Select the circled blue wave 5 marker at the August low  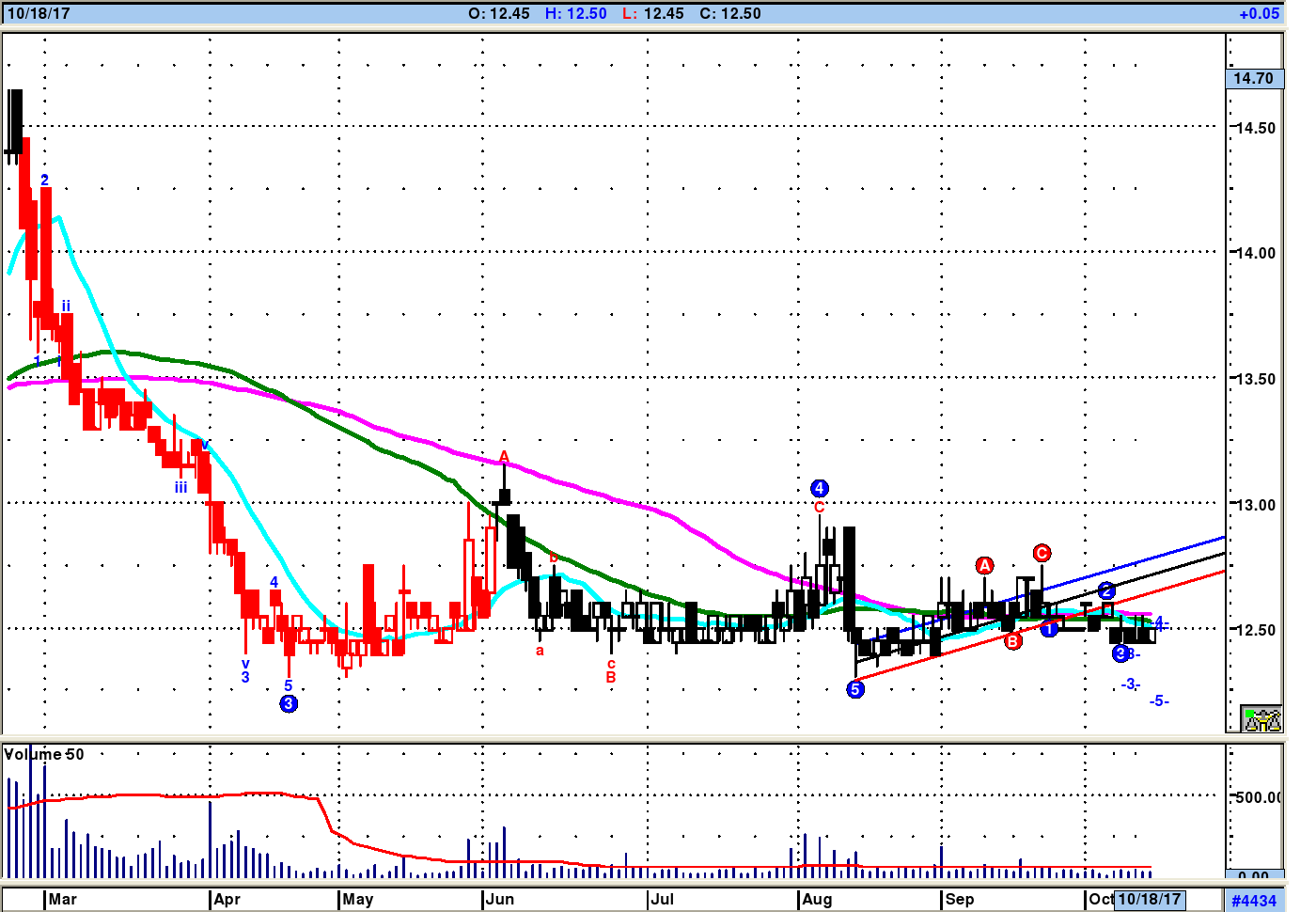855,689
